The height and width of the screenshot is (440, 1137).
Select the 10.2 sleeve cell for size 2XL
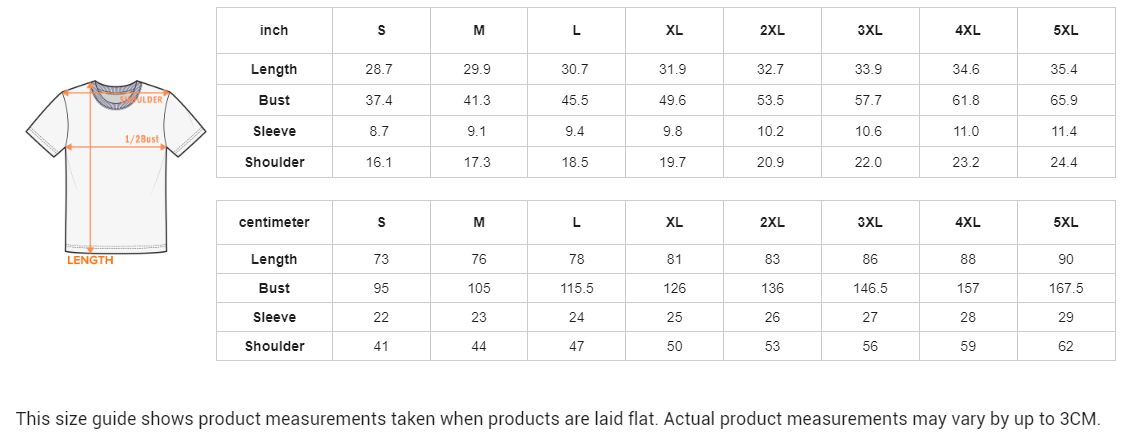point(772,131)
